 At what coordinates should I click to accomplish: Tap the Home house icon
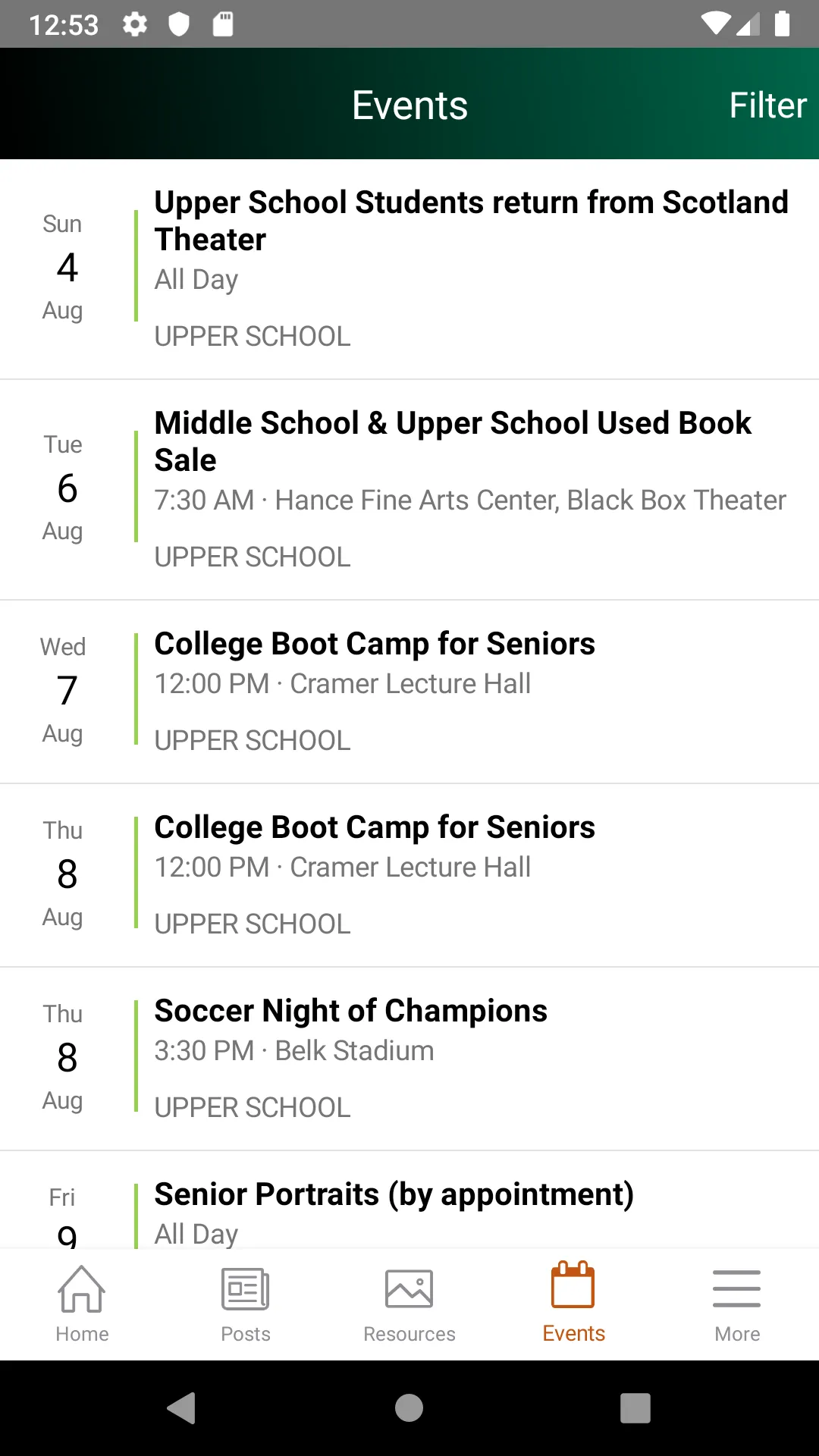click(x=82, y=1288)
